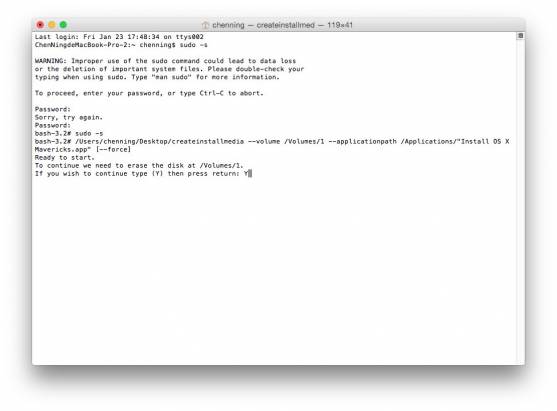Image resolution: width=557 pixels, height=411 pixels.
Task: Close the Terminal window with red button
Action: [40, 25]
